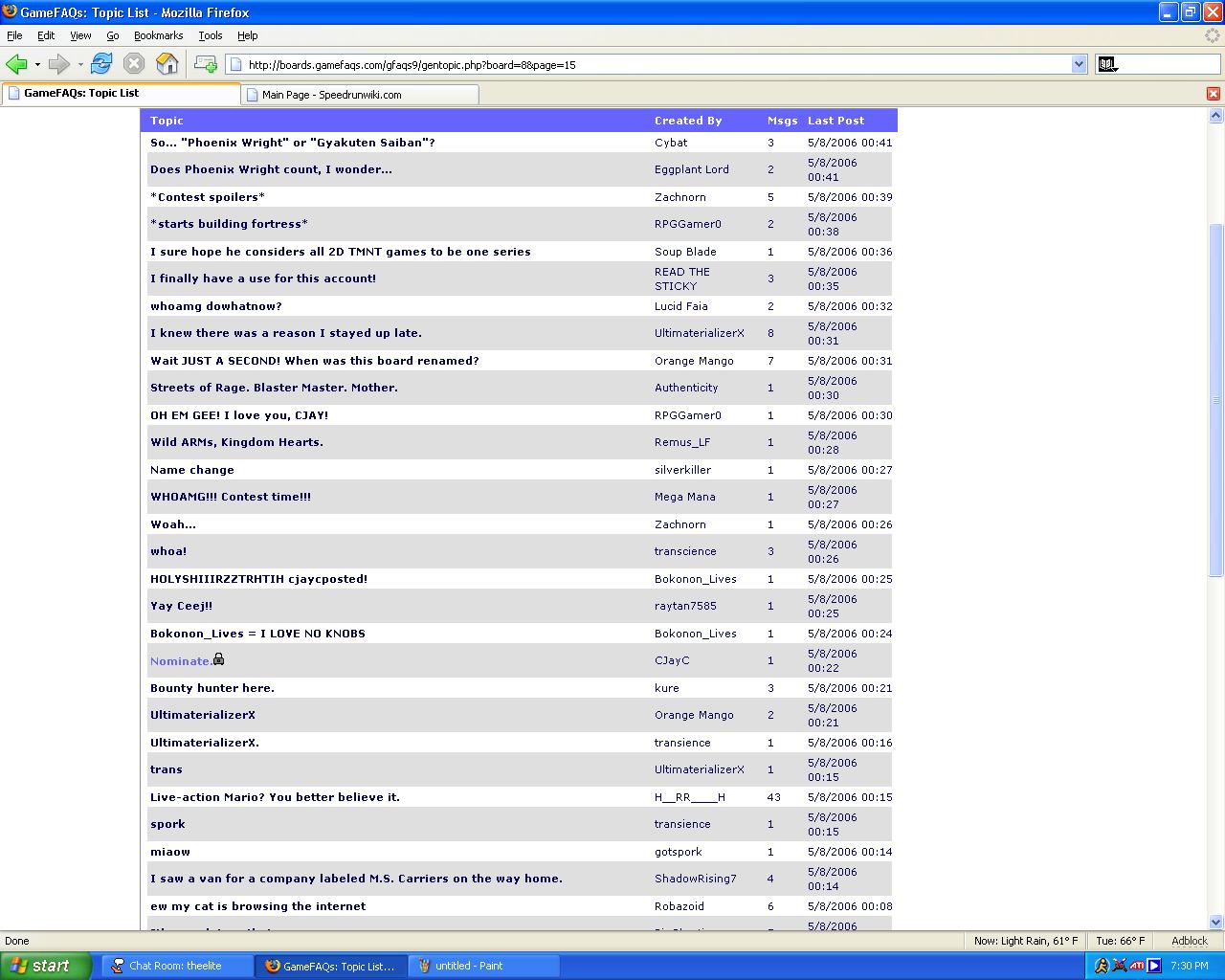The image size is (1225, 980).
Task: Click the 'Msgs' column header
Action: (783, 121)
